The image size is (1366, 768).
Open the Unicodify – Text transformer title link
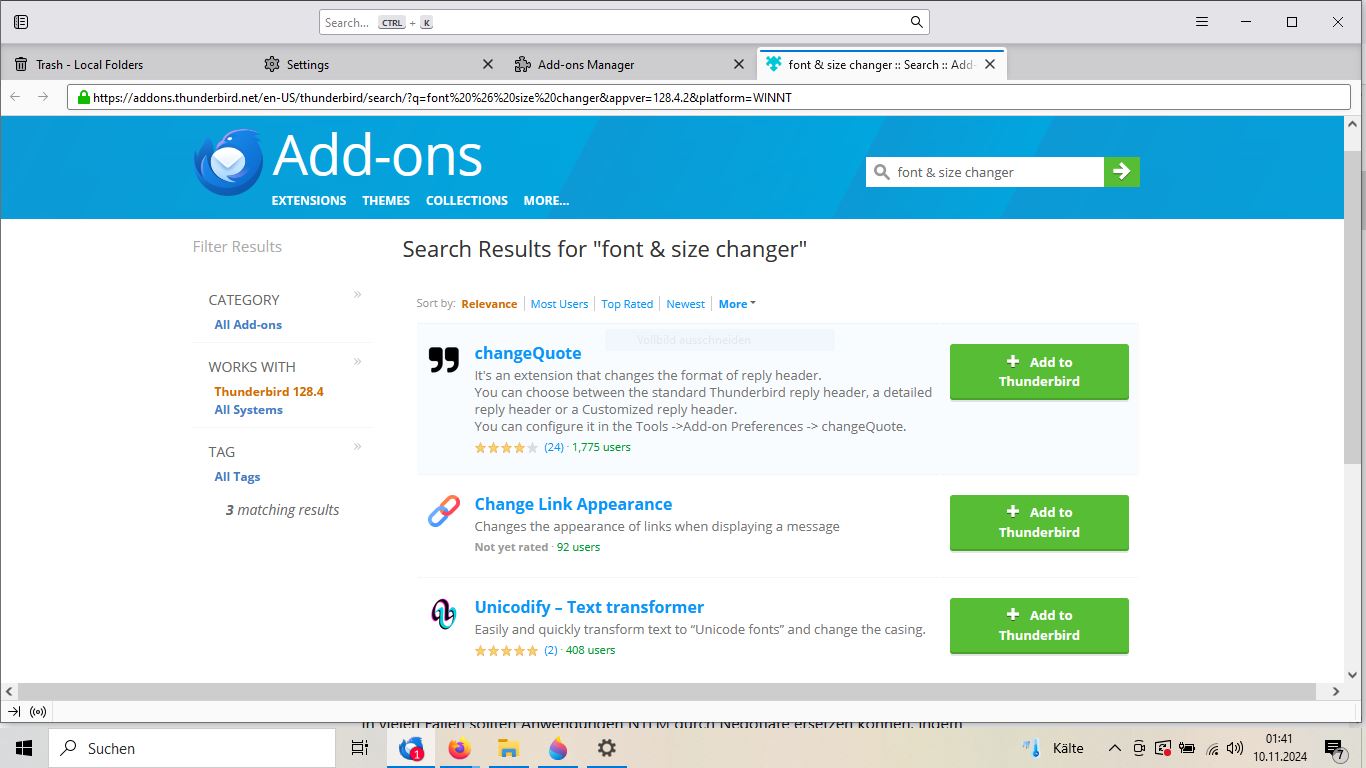click(589, 607)
